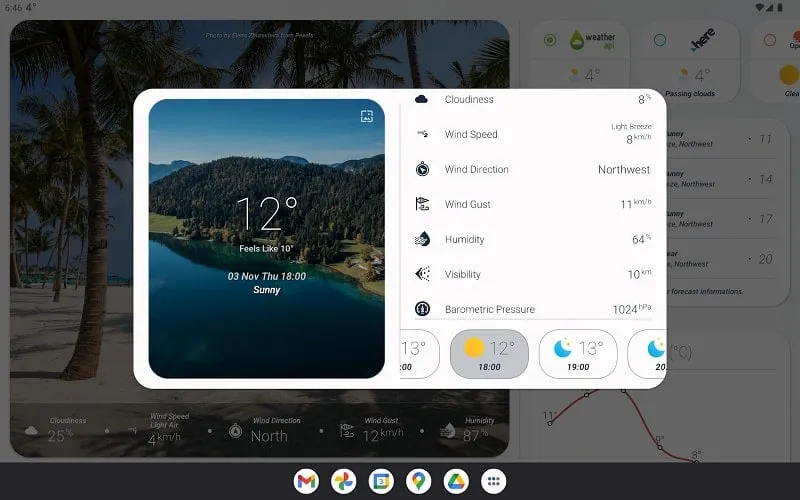Select the 18:00 hourly forecast chip
The width and height of the screenshot is (800, 500).
tap(489, 354)
